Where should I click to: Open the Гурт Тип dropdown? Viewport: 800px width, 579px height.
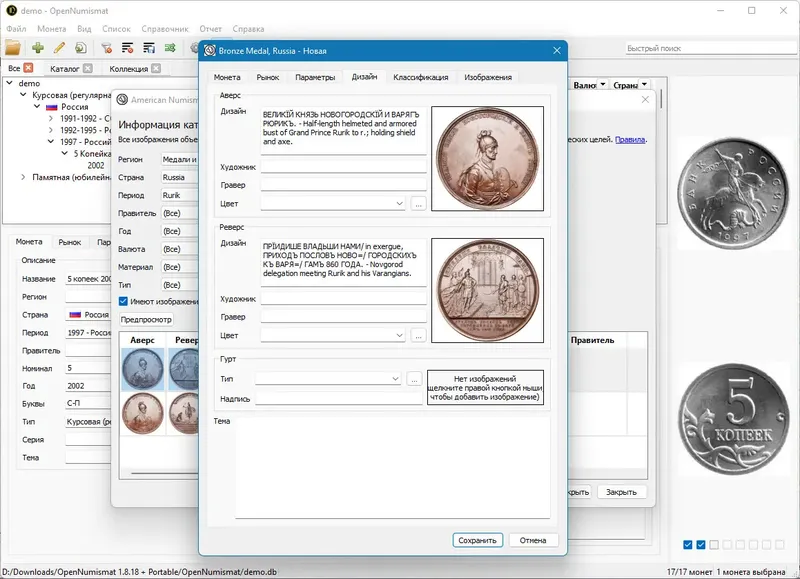pyautogui.click(x=395, y=379)
